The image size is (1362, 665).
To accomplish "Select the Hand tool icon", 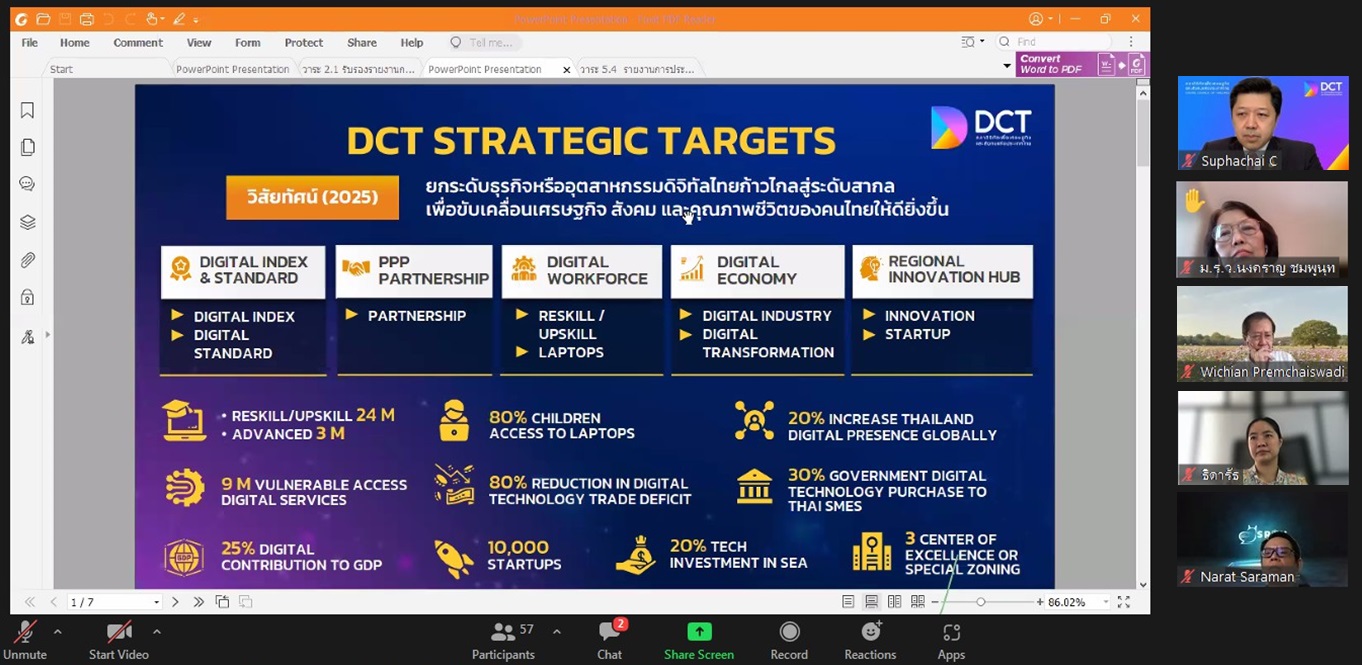I will pyautogui.click(x=152, y=19).
